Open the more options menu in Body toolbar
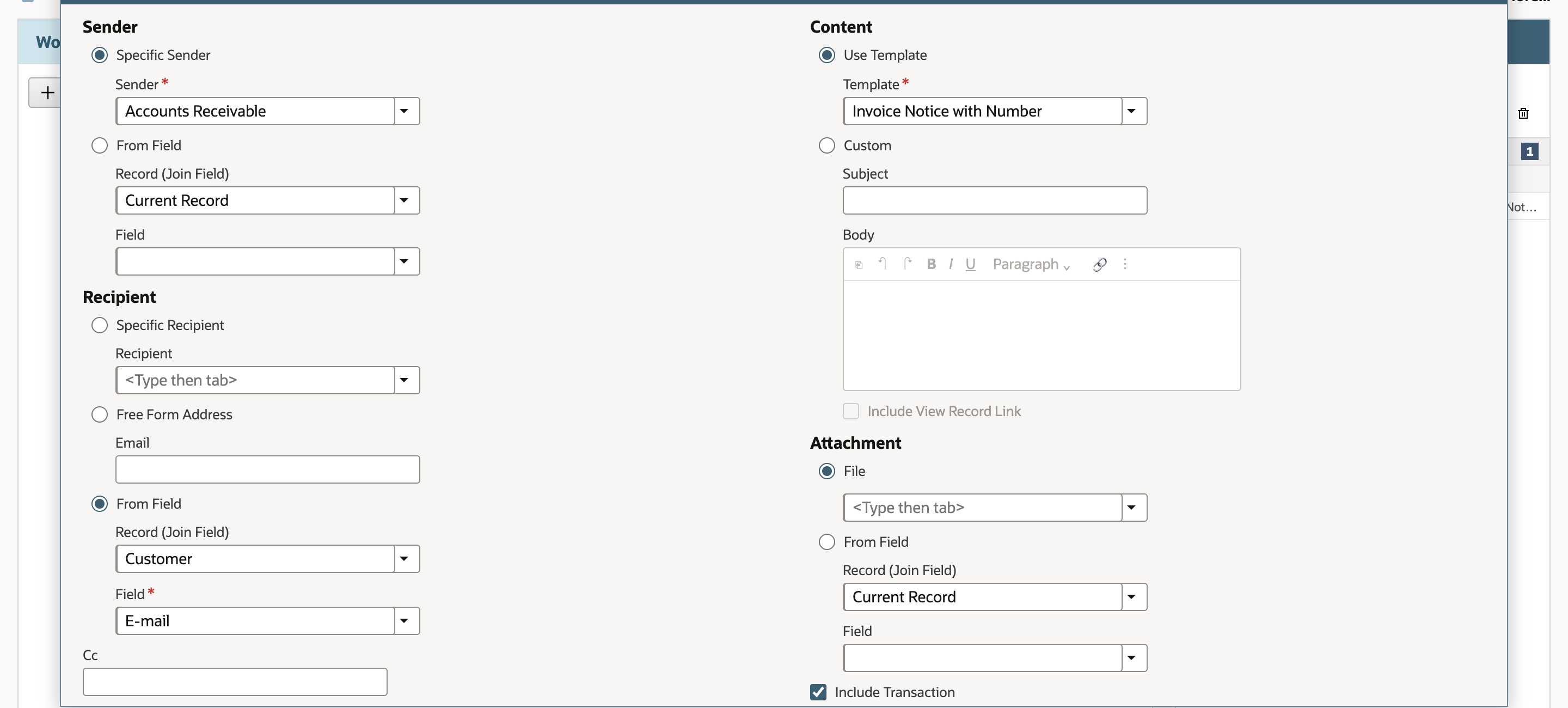The image size is (1568, 708). click(1124, 264)
